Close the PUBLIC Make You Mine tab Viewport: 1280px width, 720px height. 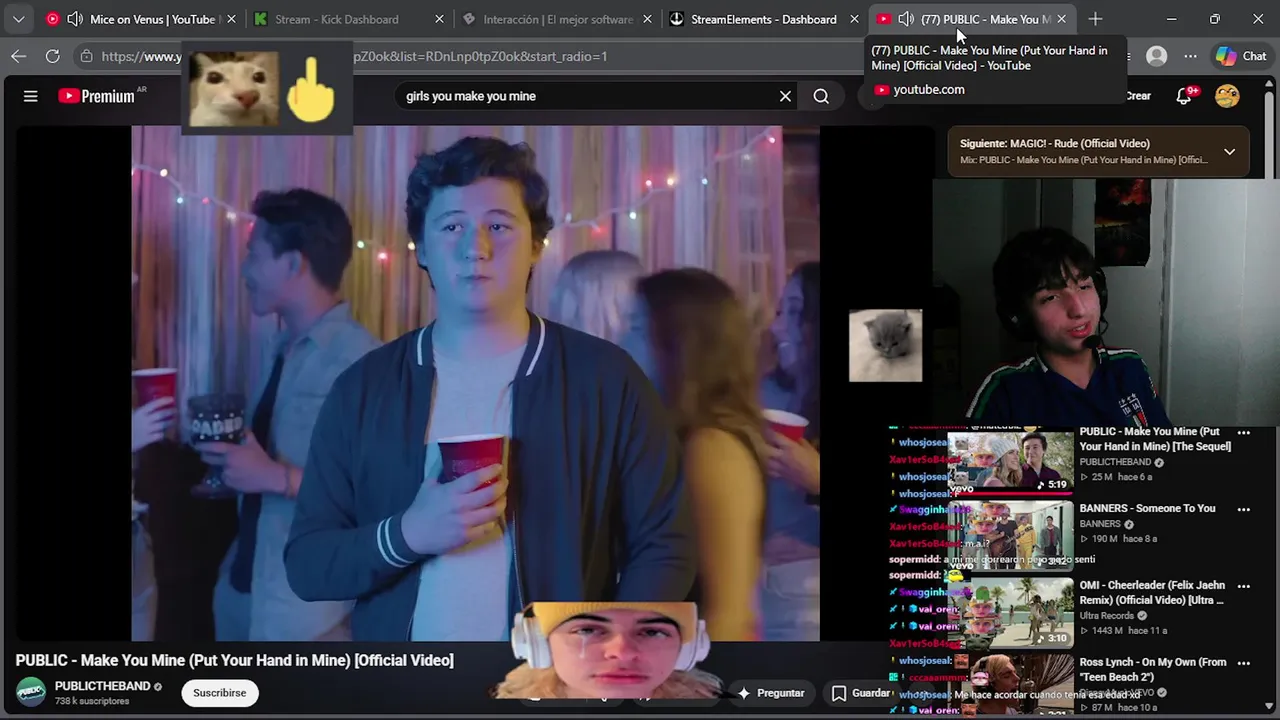coord(1061,19)
